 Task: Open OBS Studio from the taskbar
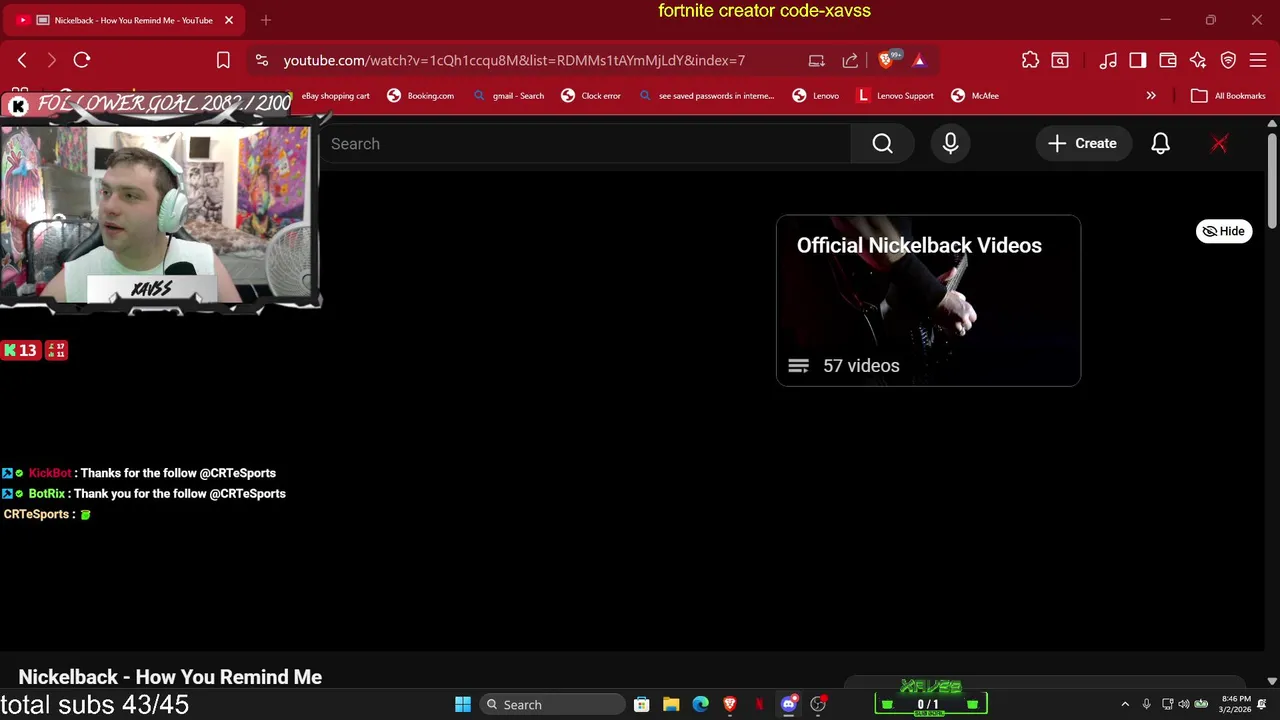tap(818, 705)
